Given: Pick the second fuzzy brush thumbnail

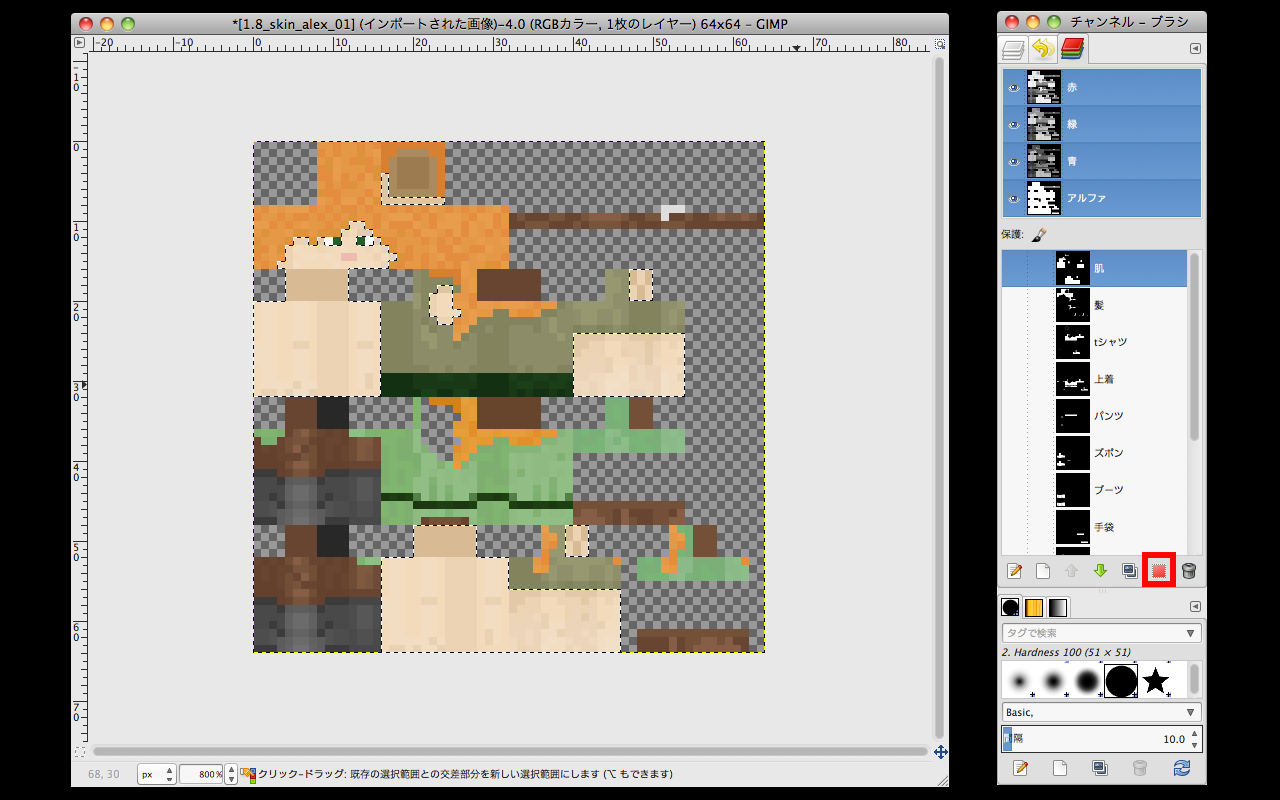Looking at the screenshot, I should coord(1054,681).
